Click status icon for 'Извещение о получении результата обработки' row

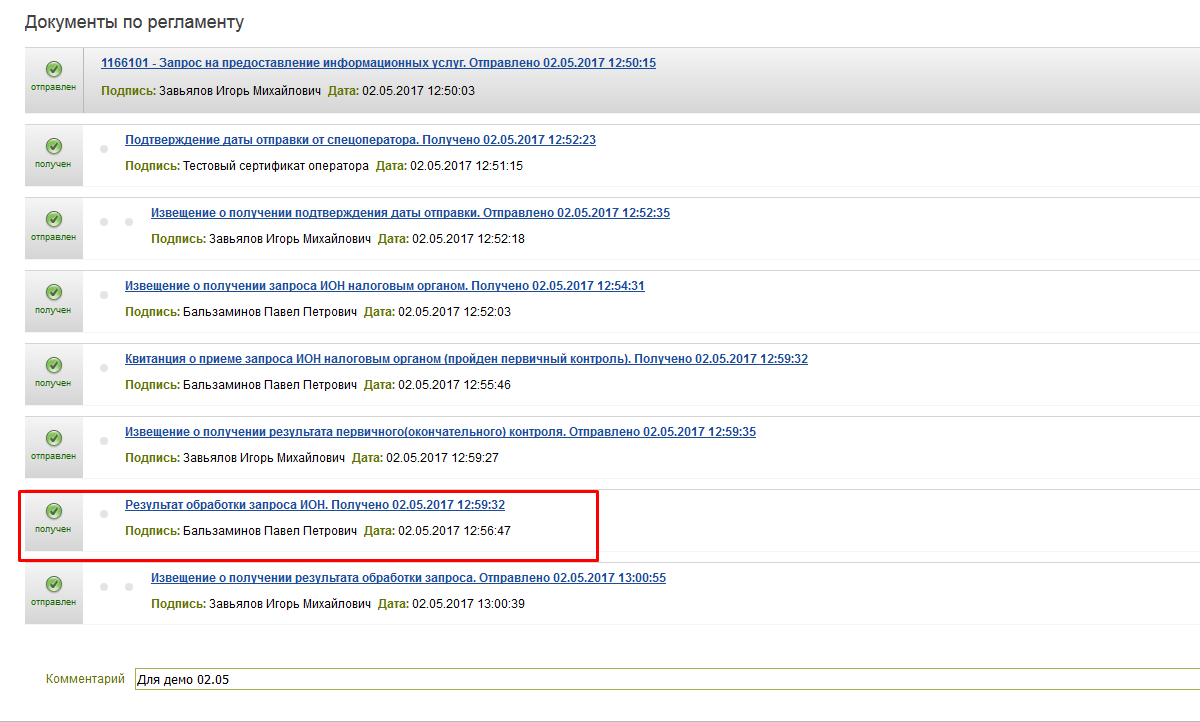click(54, 584)
